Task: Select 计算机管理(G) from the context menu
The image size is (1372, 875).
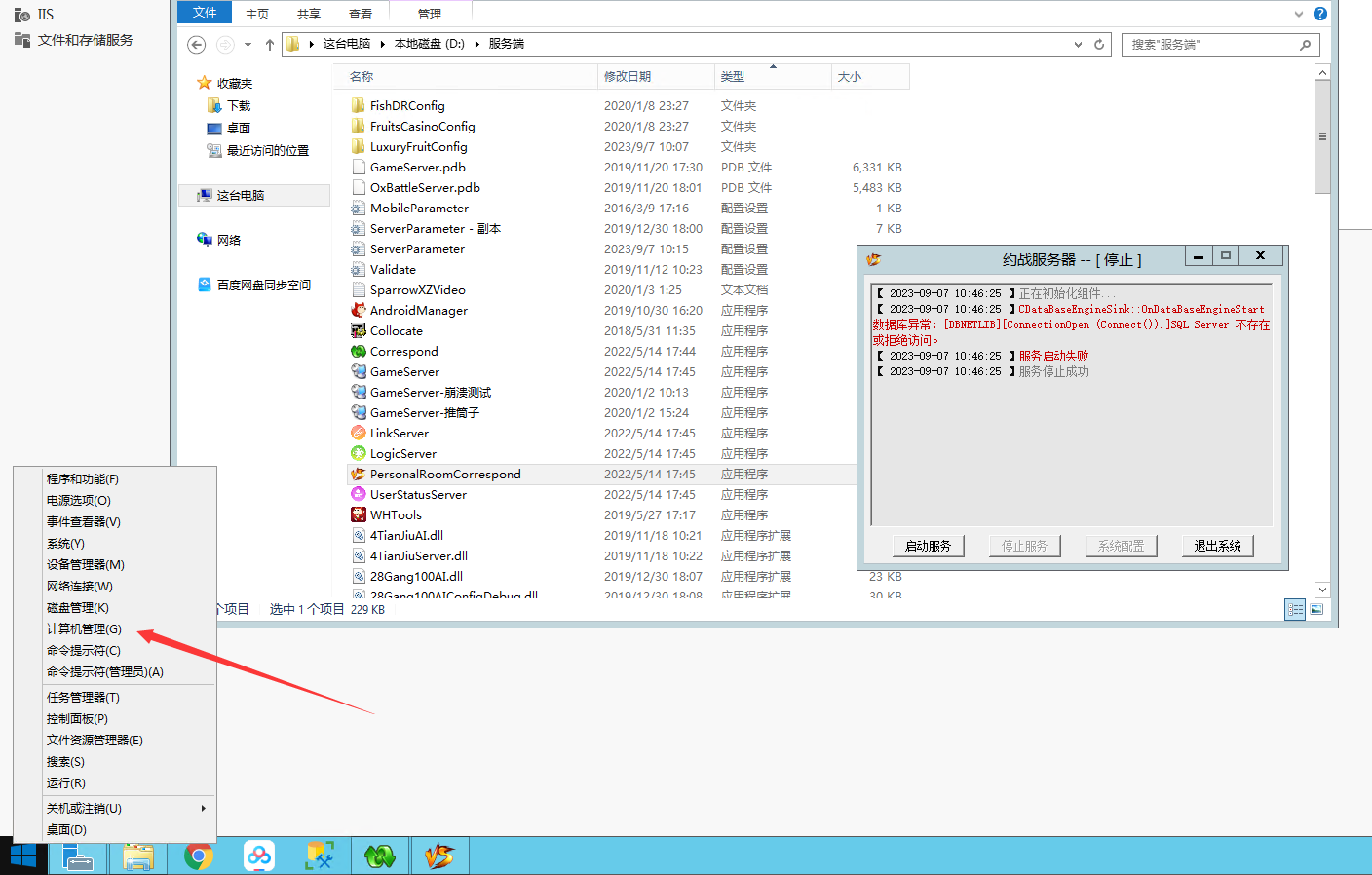Action: point(84,628)
